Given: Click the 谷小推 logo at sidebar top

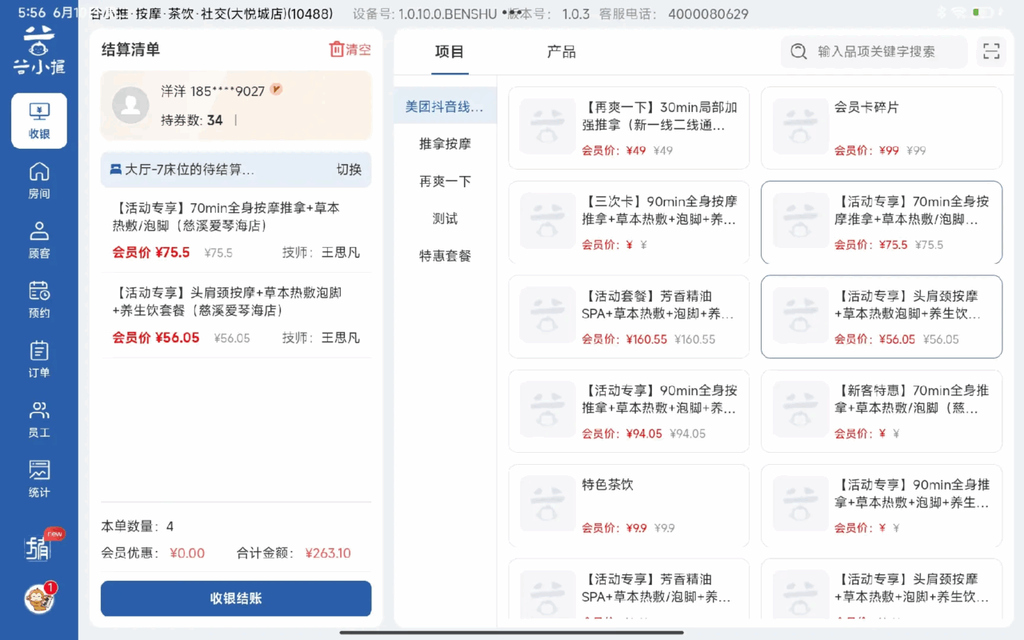Looking at the screenshot, I should (39, 51).
